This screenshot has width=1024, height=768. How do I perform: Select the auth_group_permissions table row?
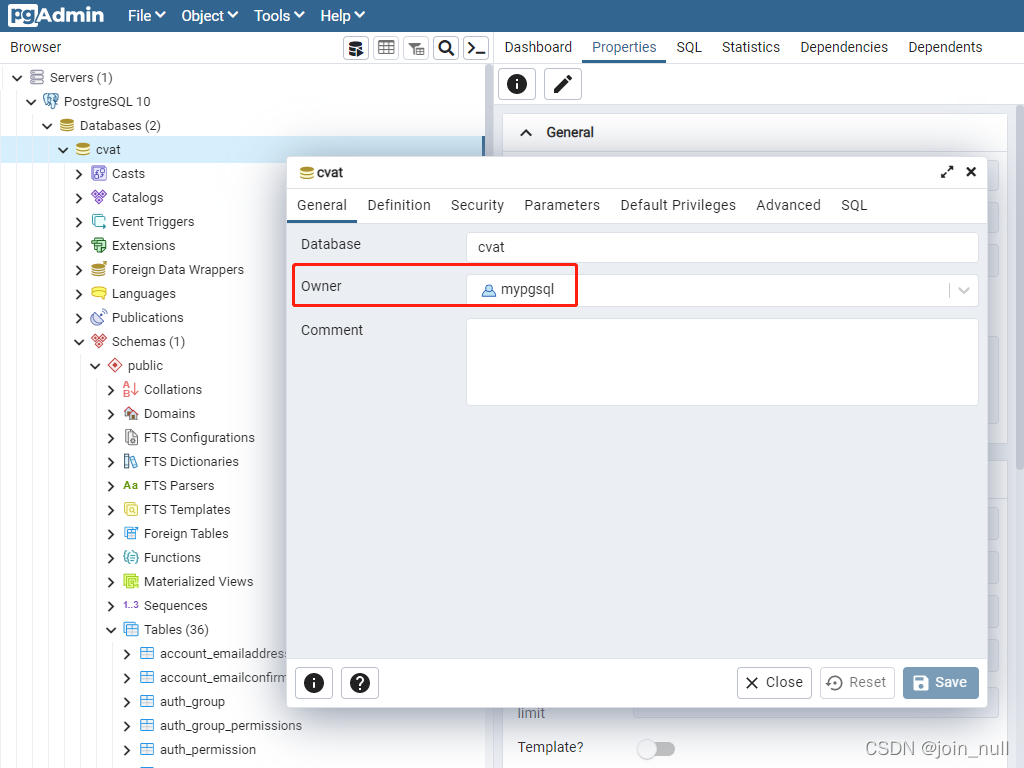pyautogui.click(x=231, y=726)
